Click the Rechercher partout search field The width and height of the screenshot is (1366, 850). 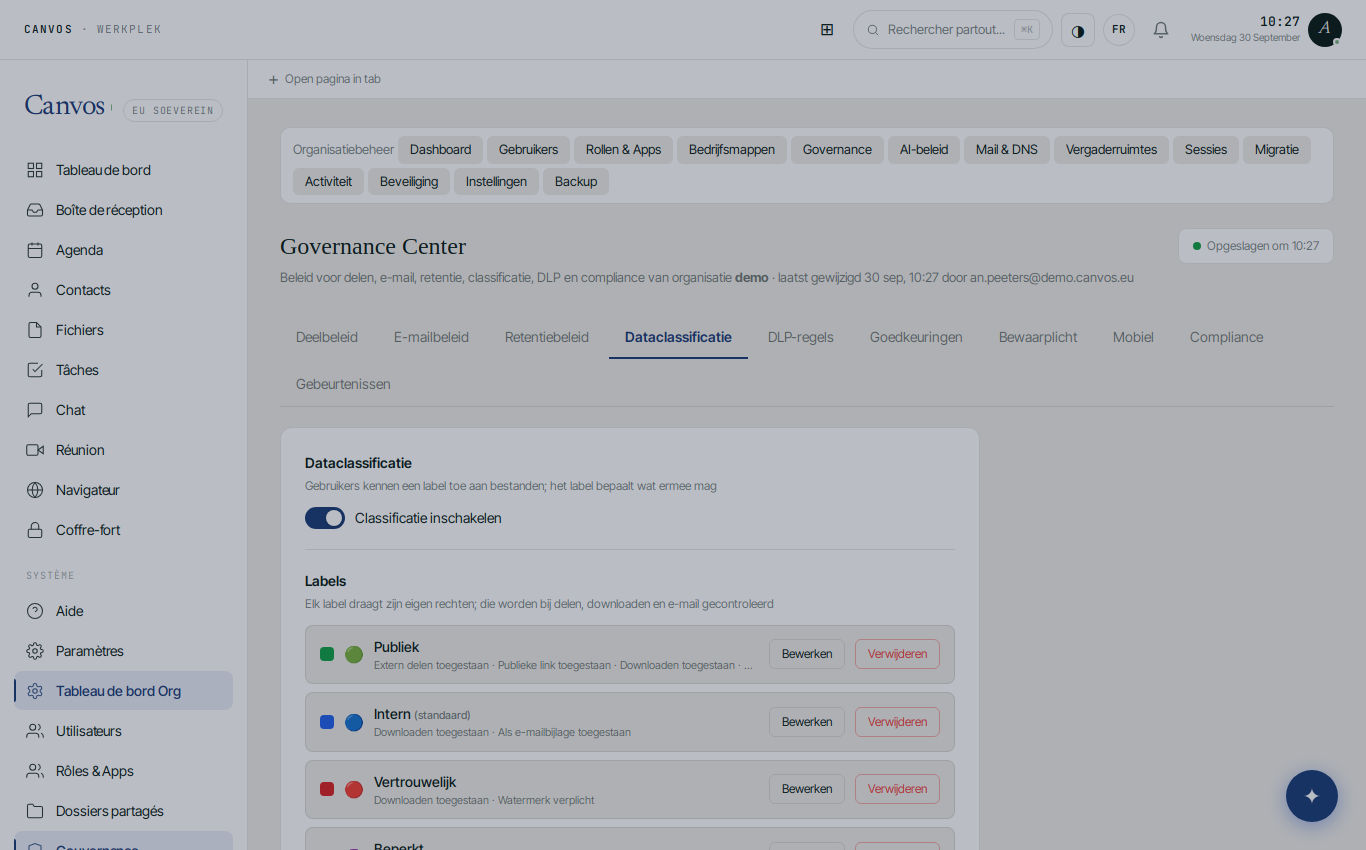[953, 30]
